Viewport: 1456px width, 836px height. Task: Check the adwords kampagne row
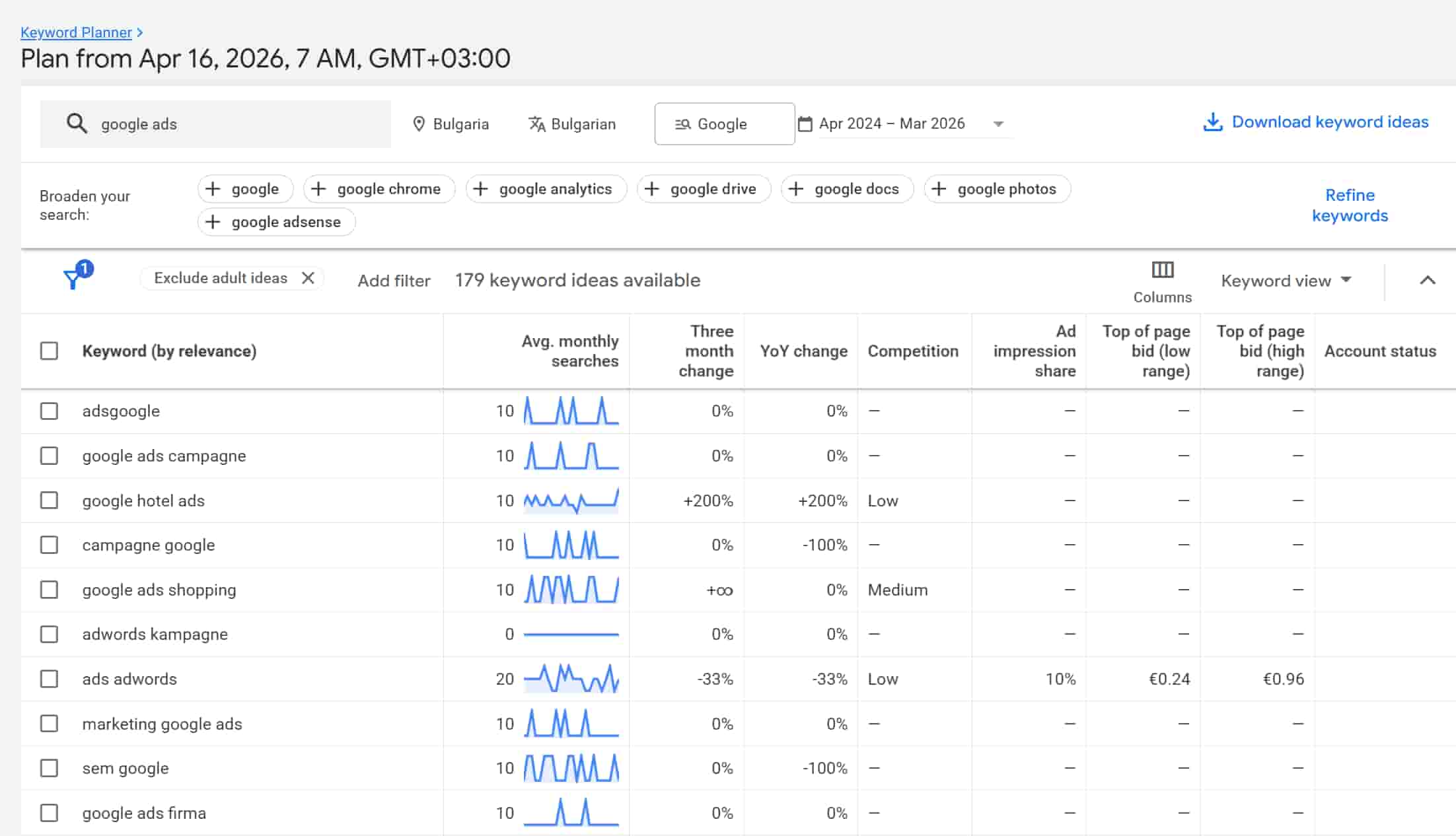pyautogui.click(x=49, y=634)
